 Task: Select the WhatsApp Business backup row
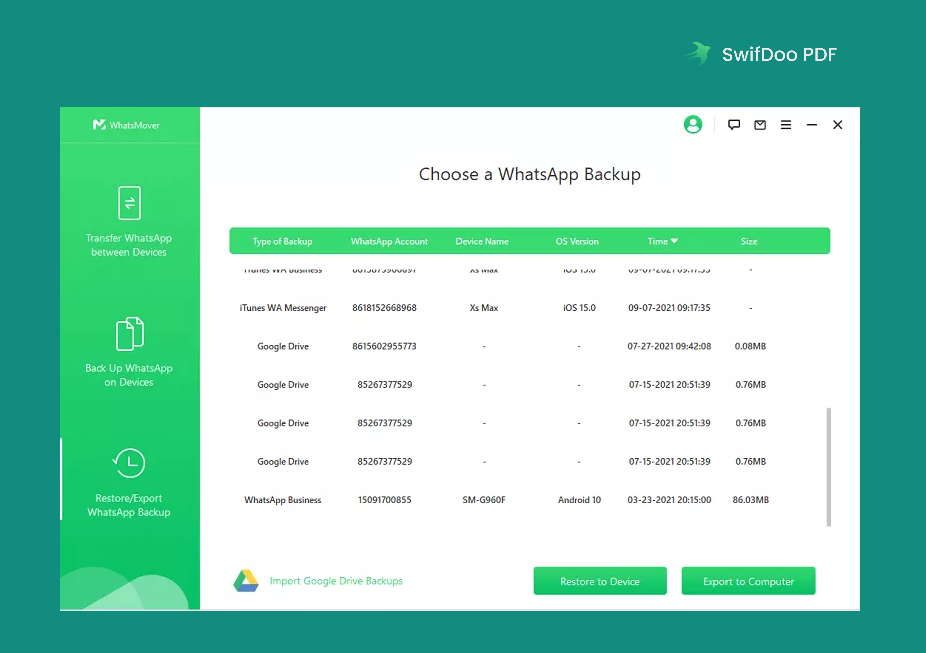pyautogui.click(x=529, y=499)
